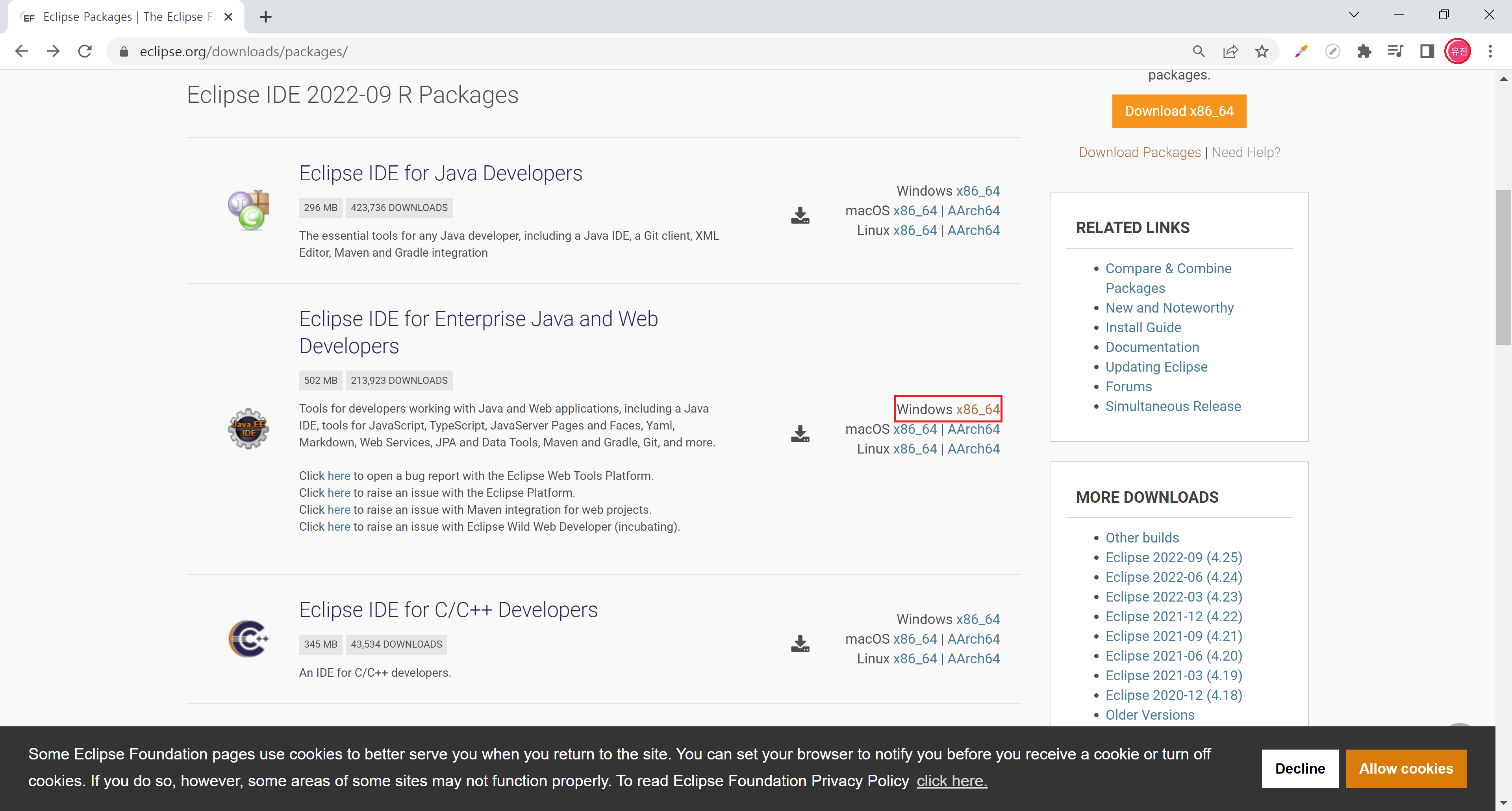The image size is (1512, 811).
Task: Open the Older Versions link
Action: [x=1149, y=715]
